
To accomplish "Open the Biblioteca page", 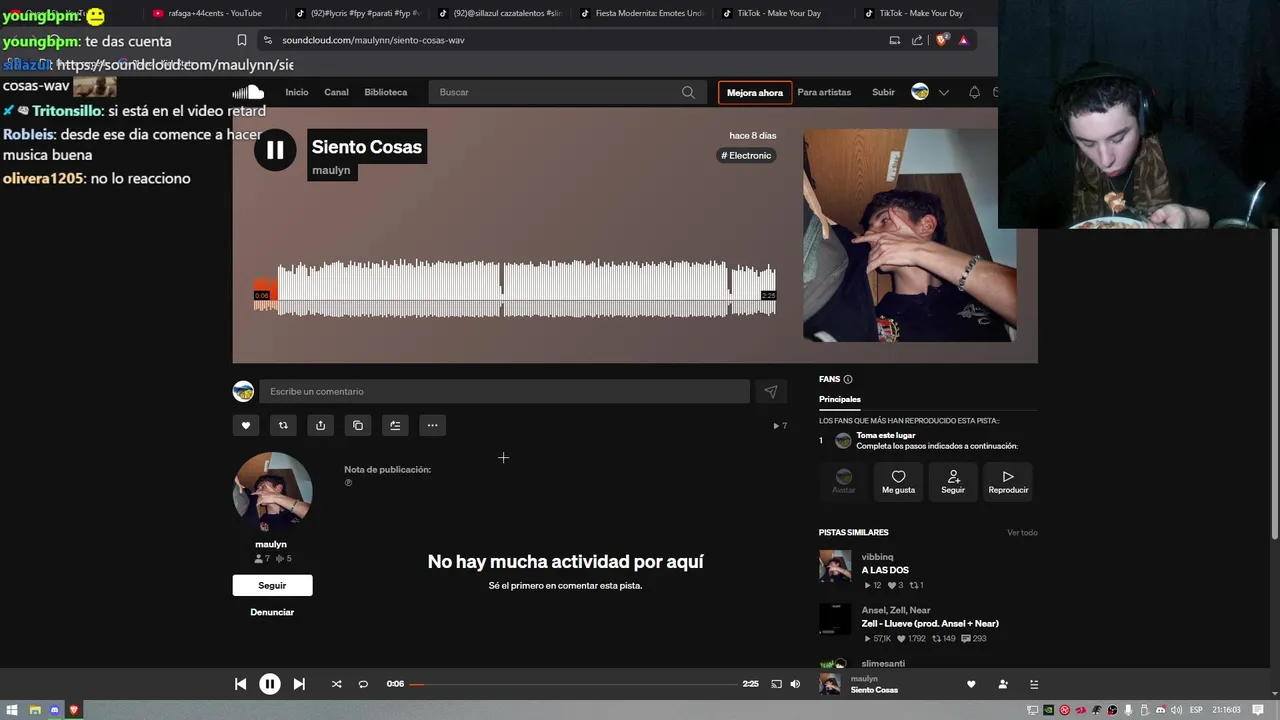I will (x=386, y=92).
